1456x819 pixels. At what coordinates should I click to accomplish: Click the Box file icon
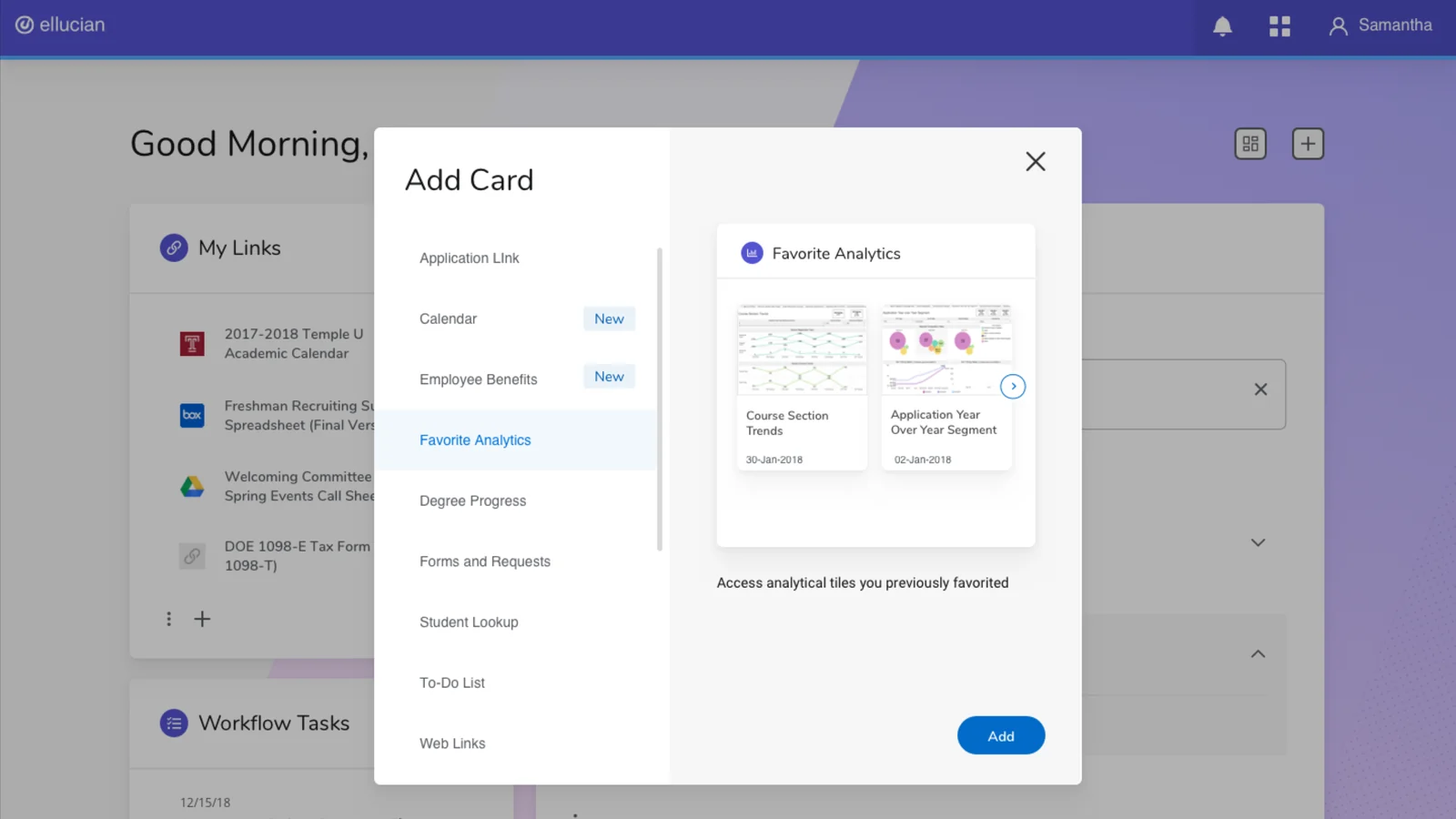tap(192, 415)
